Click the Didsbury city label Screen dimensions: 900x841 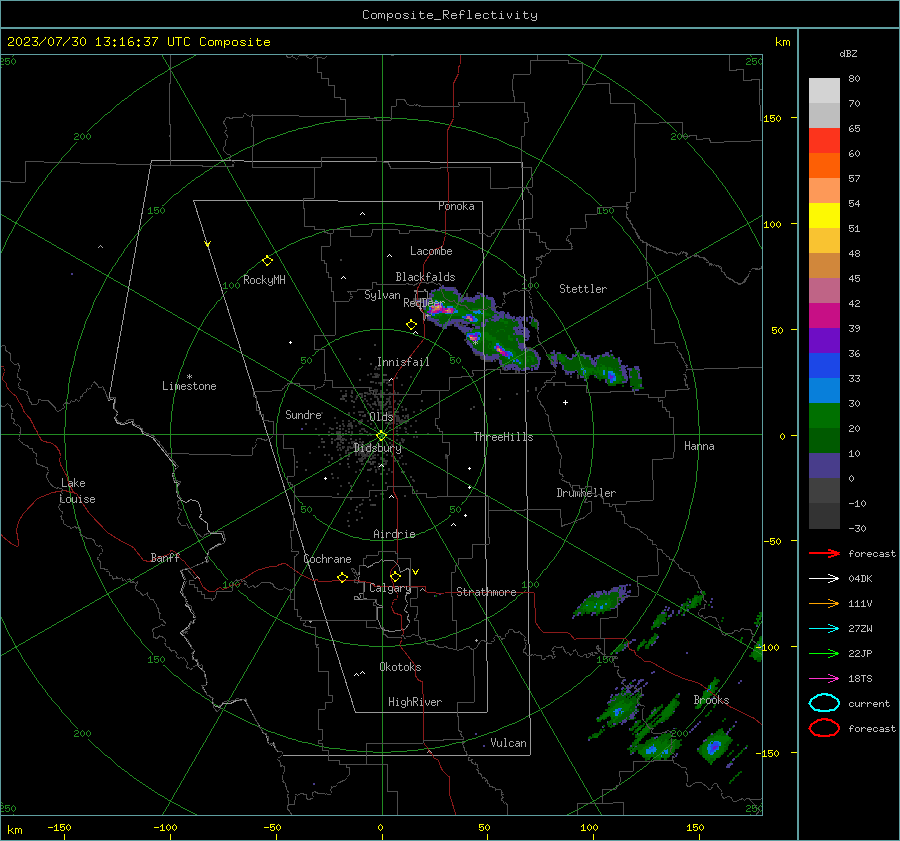tap(377, 448)
